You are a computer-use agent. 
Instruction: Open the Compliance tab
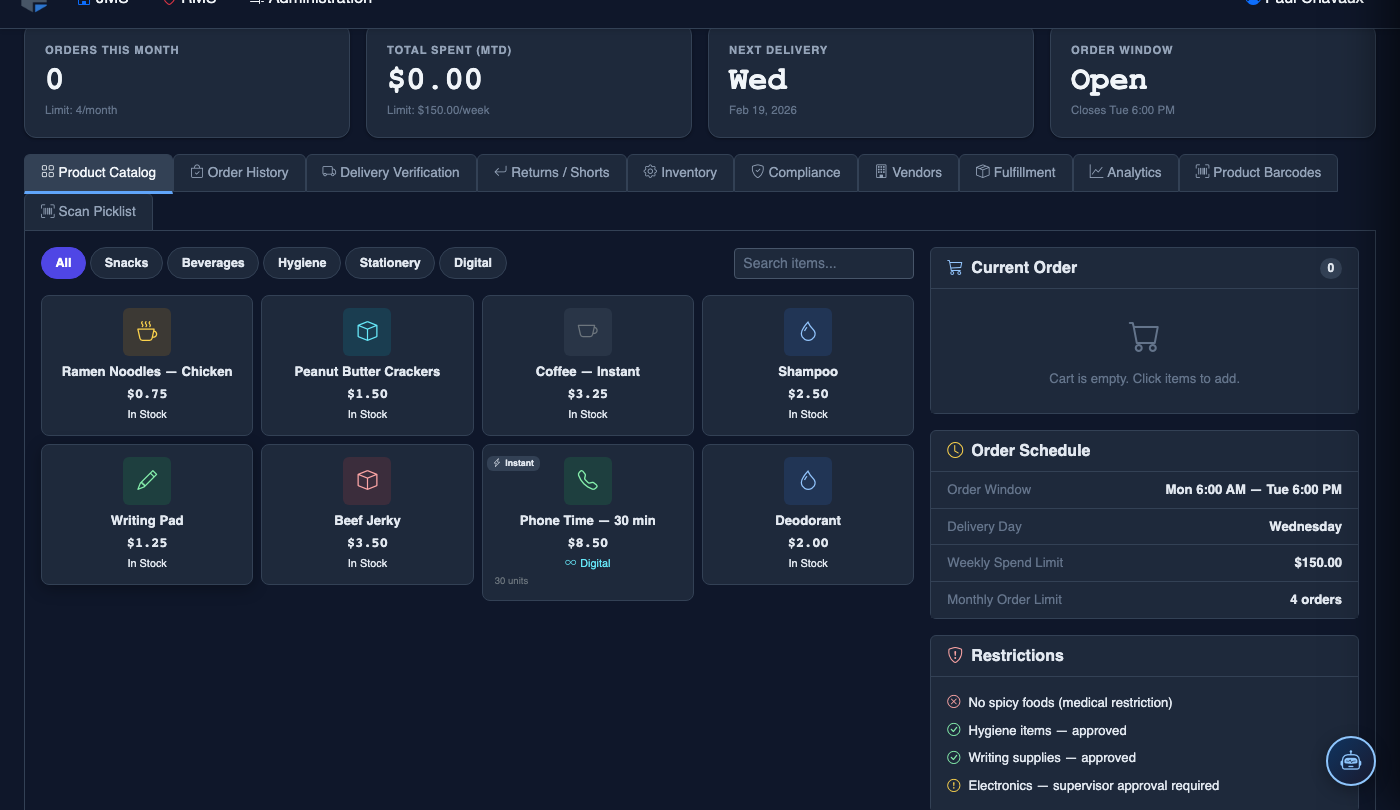(796, 173)
